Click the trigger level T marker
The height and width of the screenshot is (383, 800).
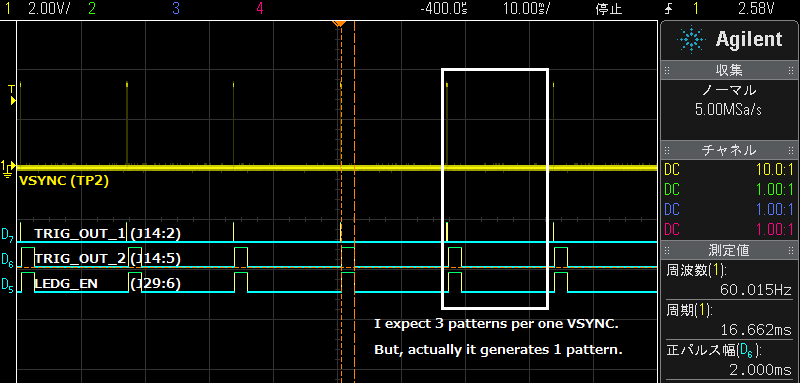pyautogui.click(x=13, y=95)
